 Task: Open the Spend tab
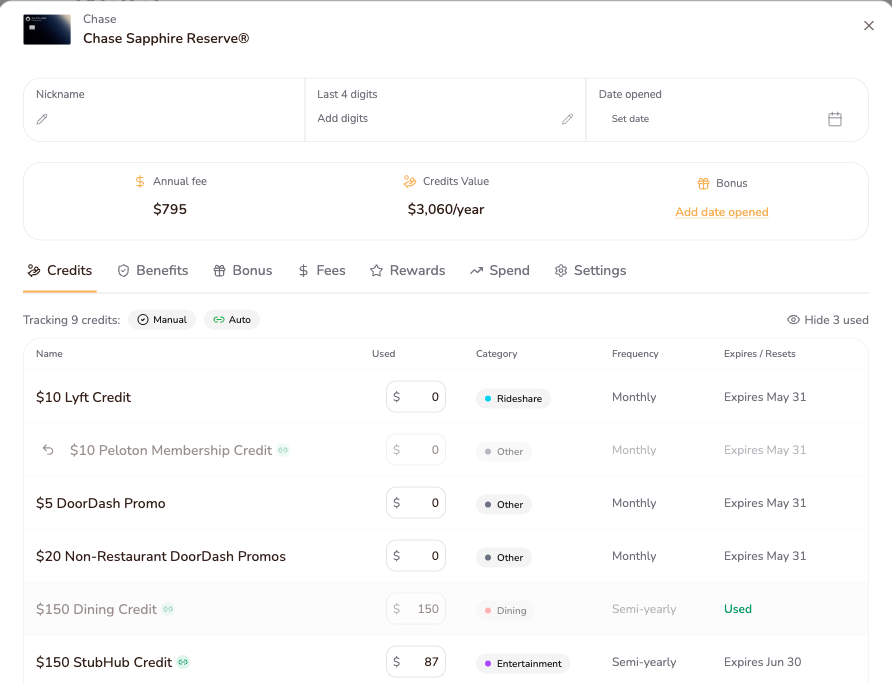click(x=499, y=270)
